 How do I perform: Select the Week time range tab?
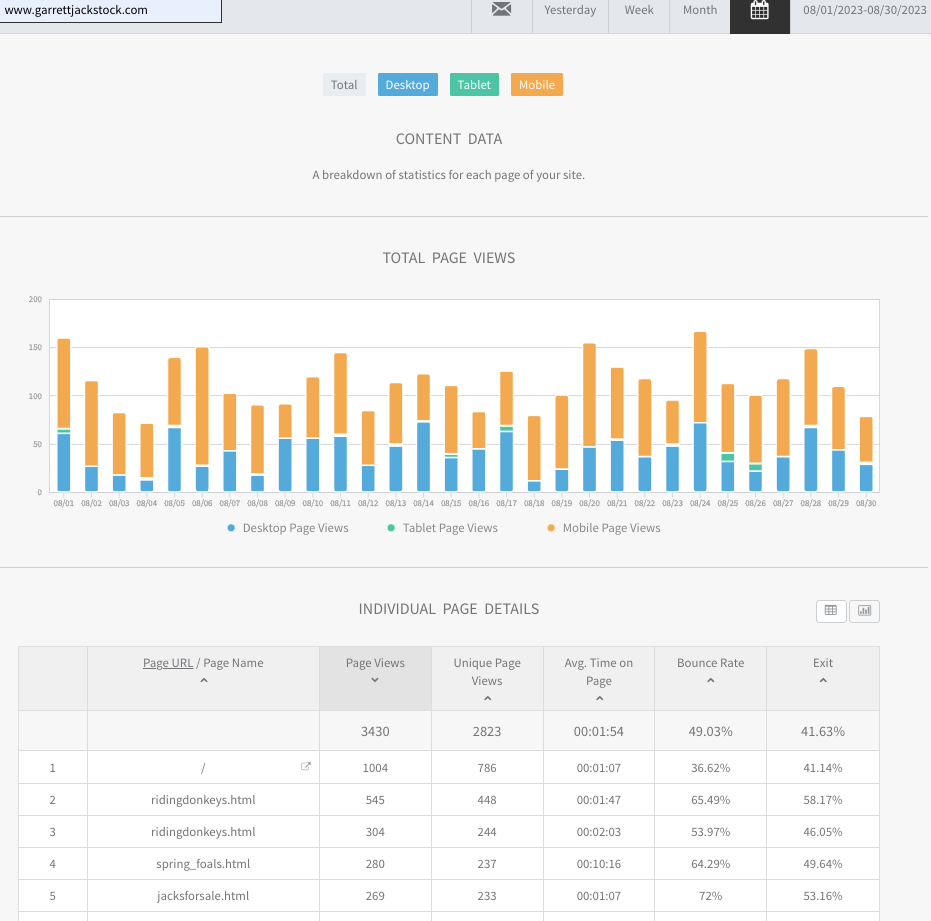(x=639, y=10)
